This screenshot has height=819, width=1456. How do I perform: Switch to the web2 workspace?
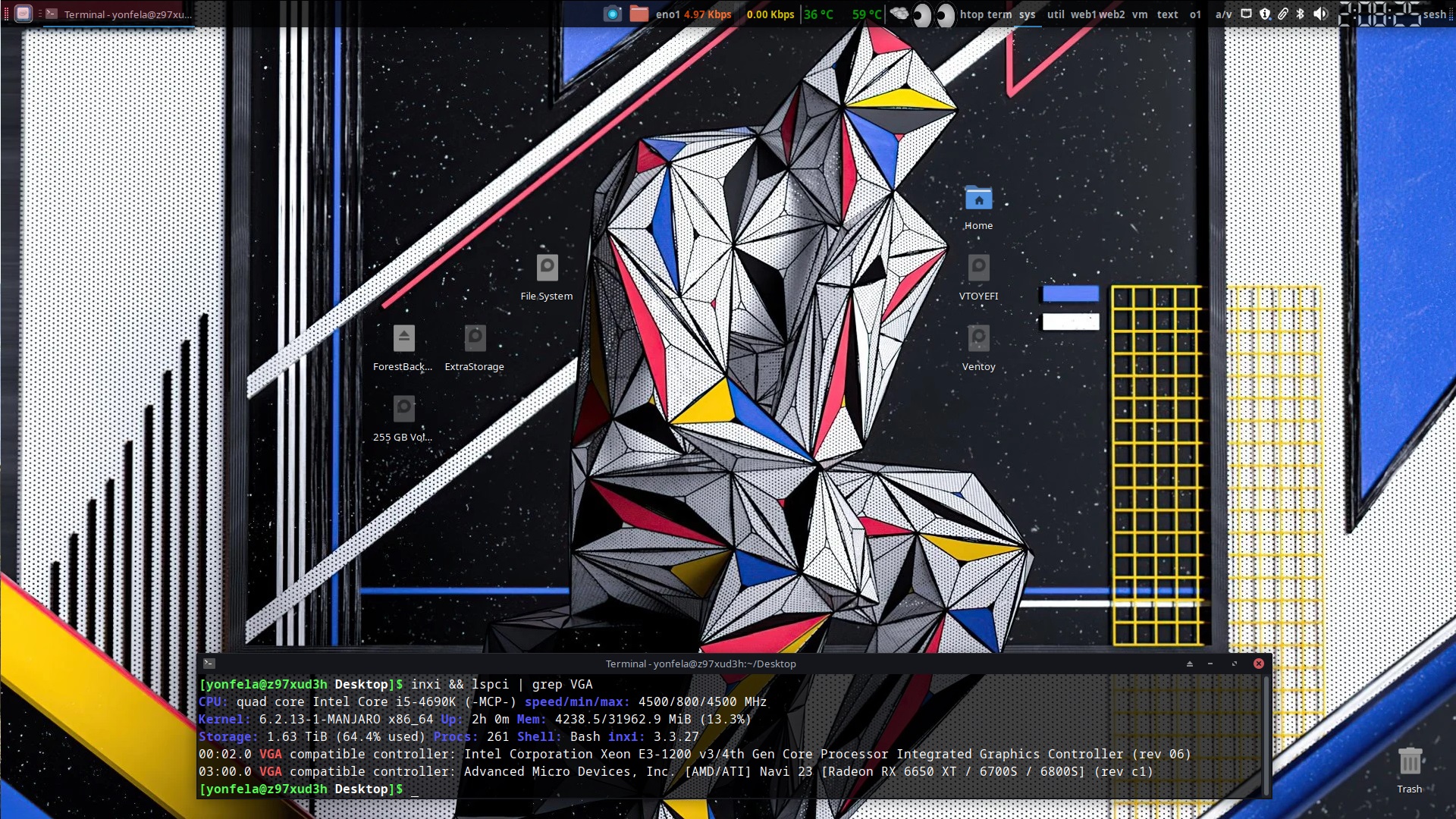click(x=1112, y=14)
